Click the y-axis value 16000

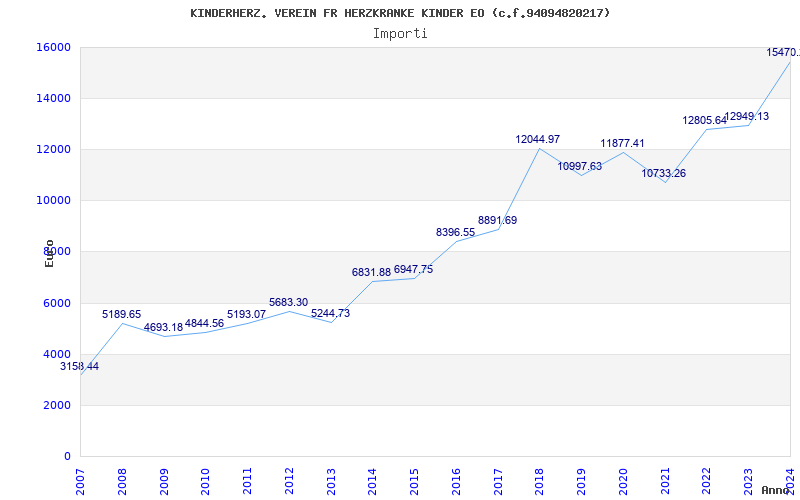point(53,47)
